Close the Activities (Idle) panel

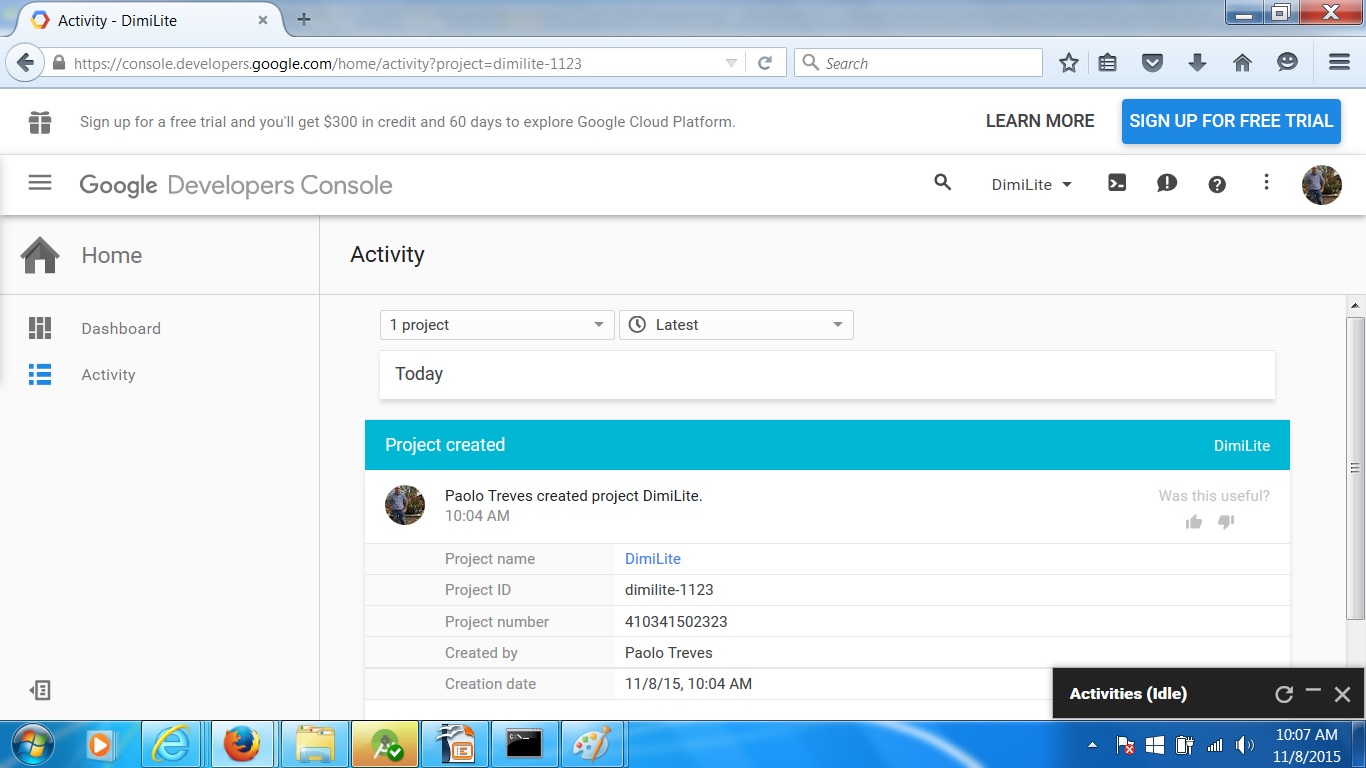click(1343, 694)
